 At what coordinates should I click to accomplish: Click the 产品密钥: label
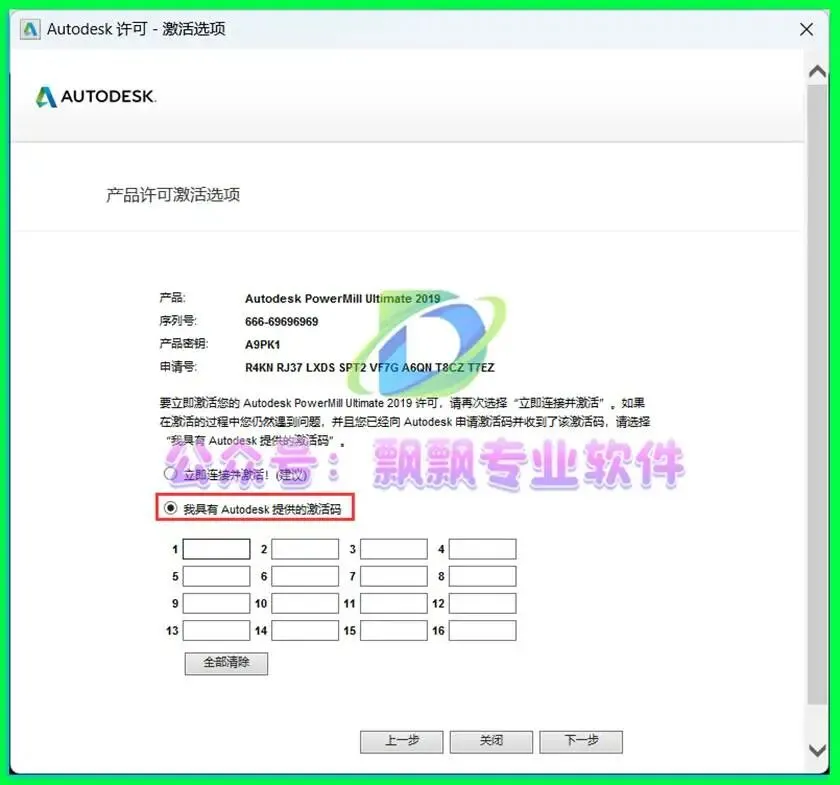(184, 344)
